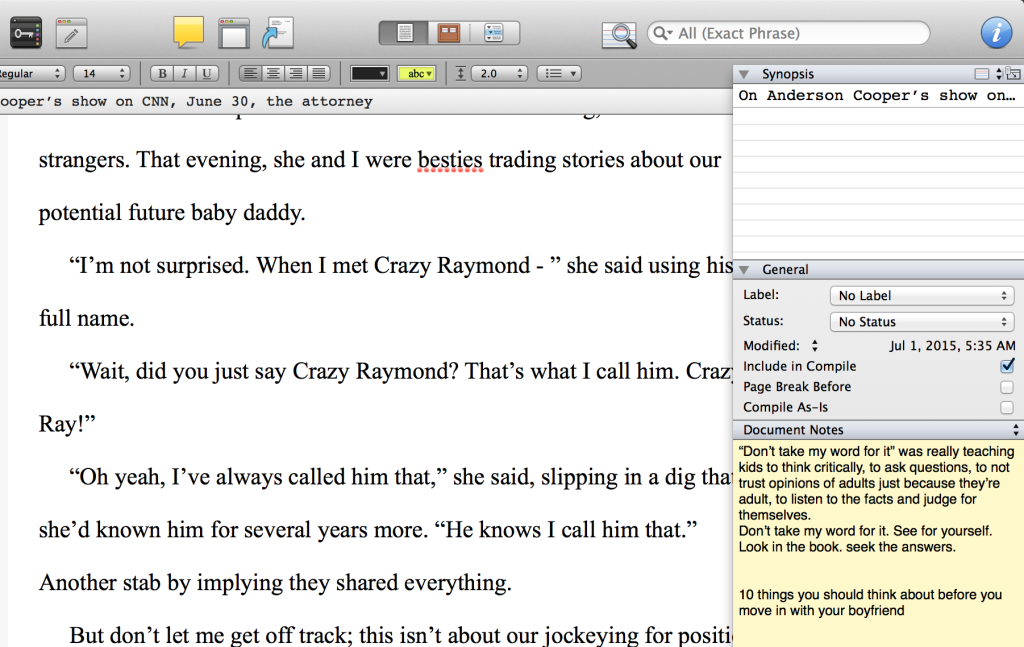
Task: Apply center text alignment
Action: (x=270, y=73)
